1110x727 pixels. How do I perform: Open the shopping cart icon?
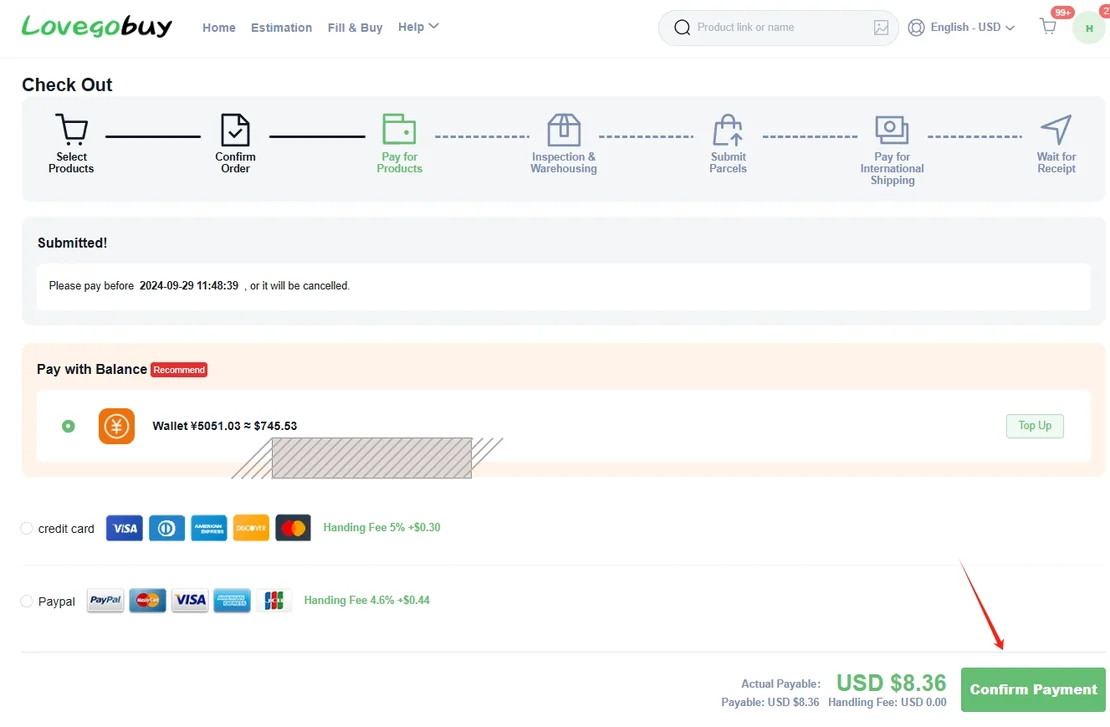pos(1048,27)
